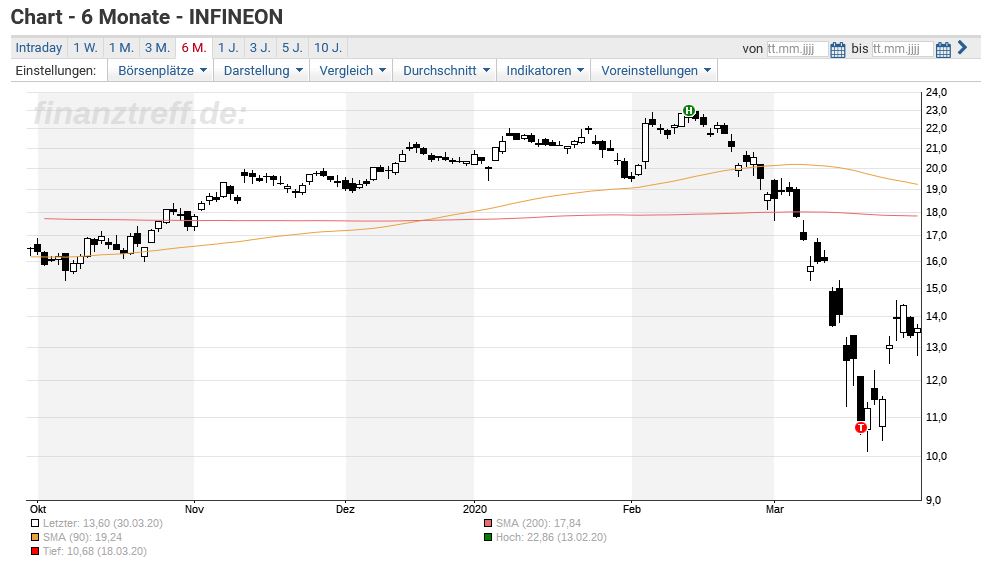
Task: Expand the Darstellung dropdown
Action: 263,71
